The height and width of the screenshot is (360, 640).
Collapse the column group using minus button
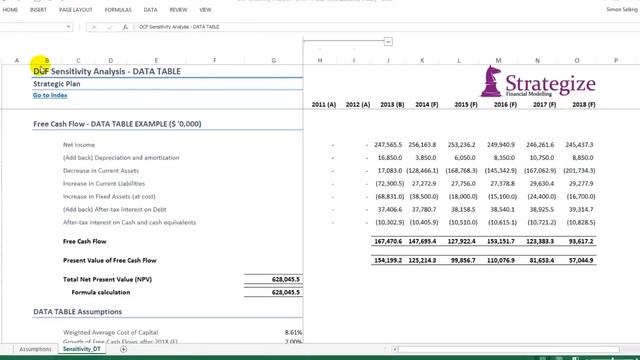388,42
